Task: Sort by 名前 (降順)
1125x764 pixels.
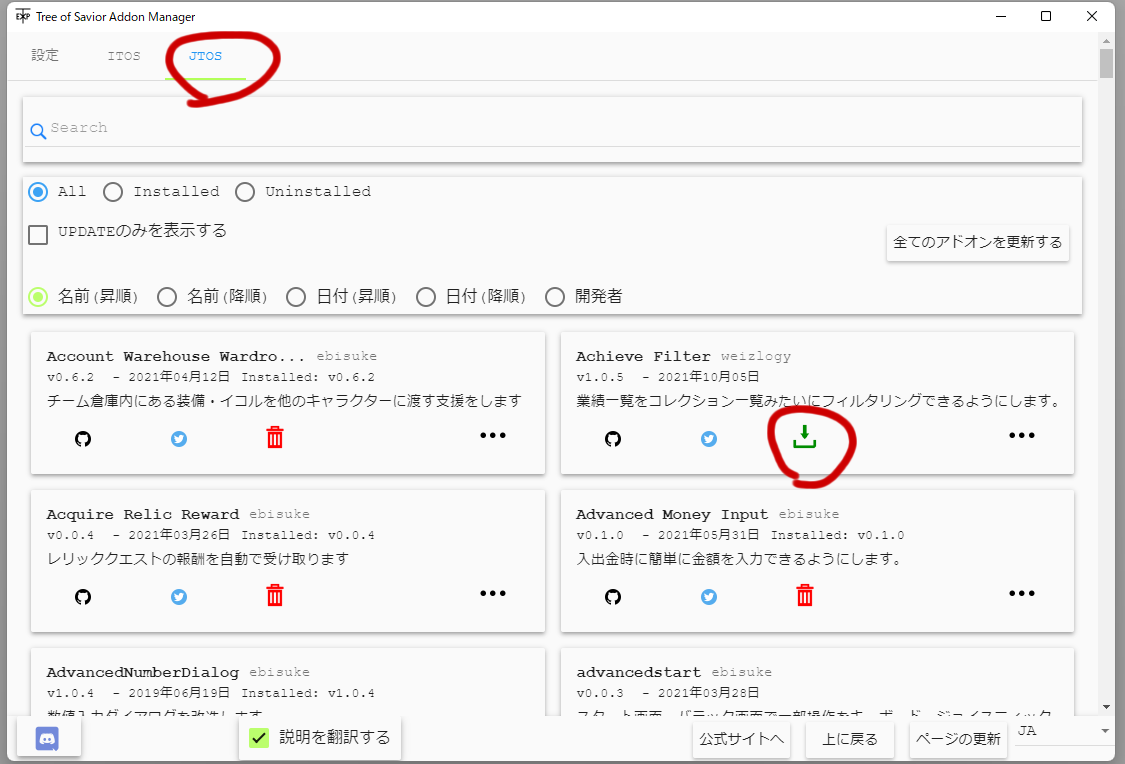Action: point(167,296)
